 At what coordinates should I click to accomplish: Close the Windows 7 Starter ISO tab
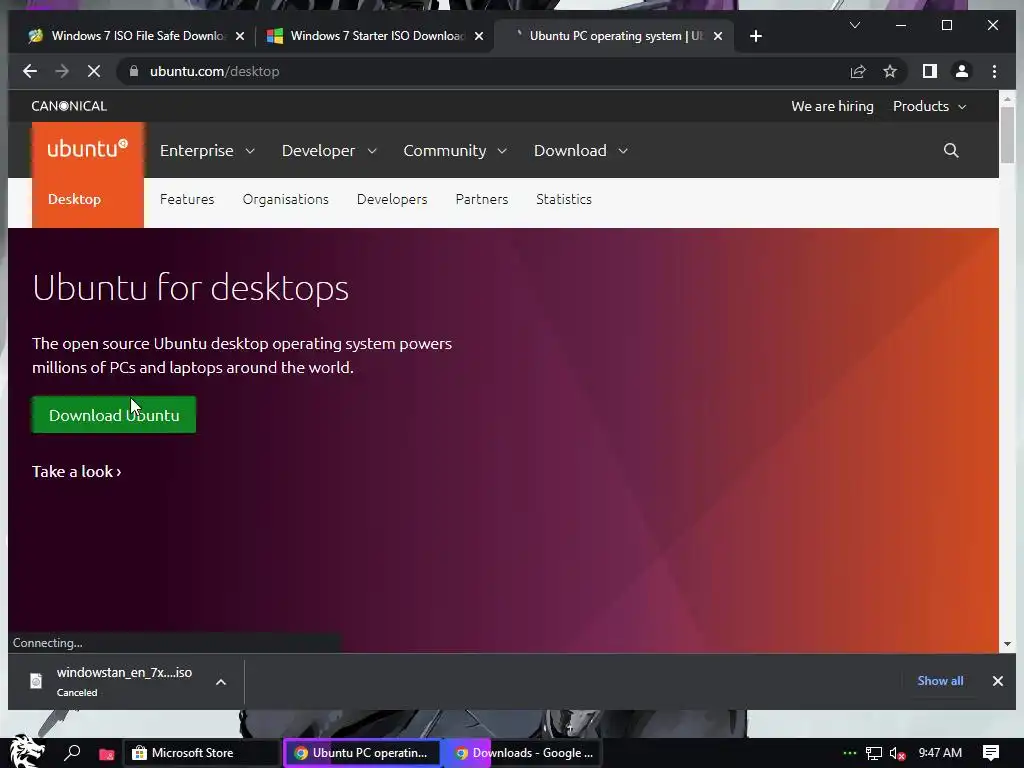479,36
